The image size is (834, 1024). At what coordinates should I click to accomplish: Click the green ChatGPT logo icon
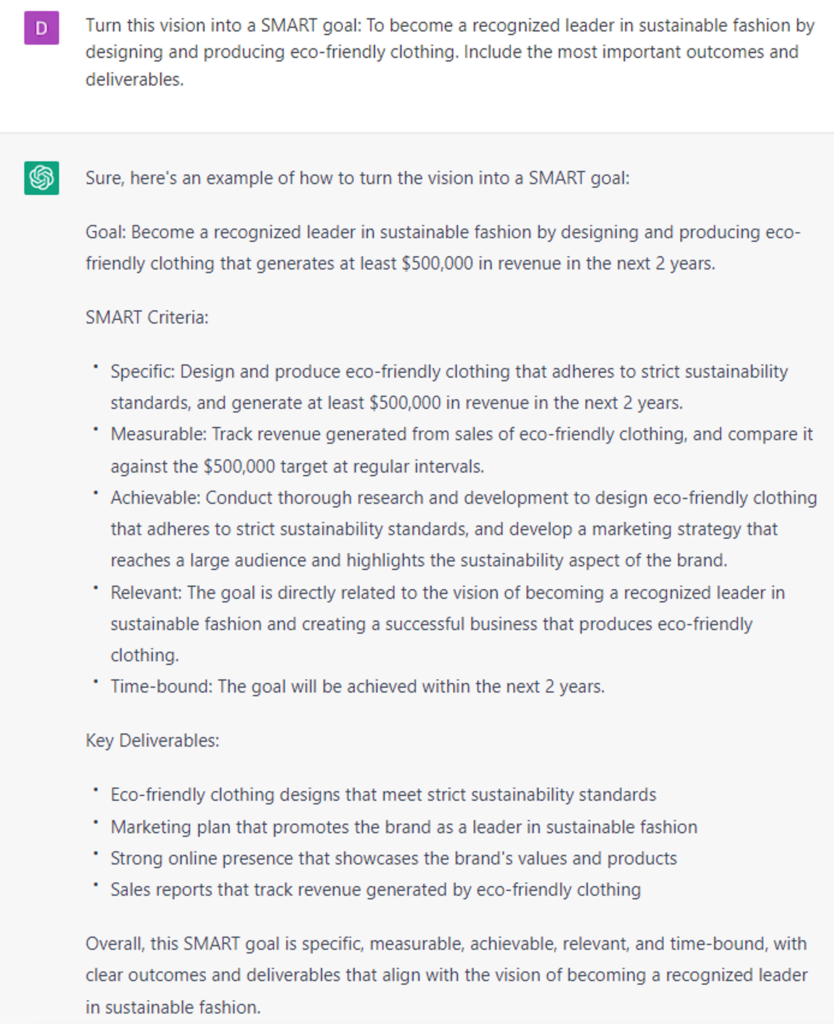[41, 178]
